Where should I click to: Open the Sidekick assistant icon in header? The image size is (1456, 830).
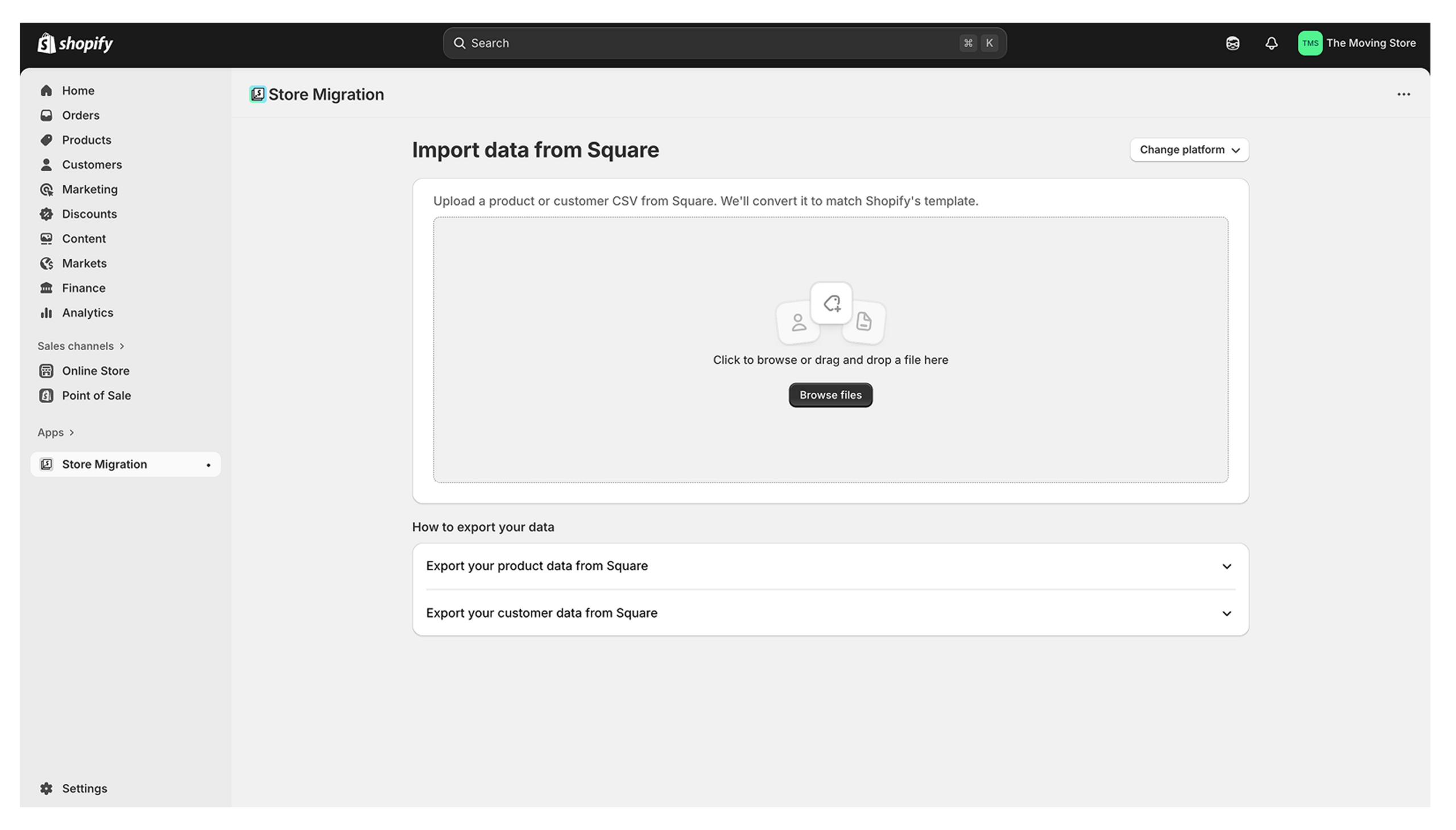pos(1232,43)
